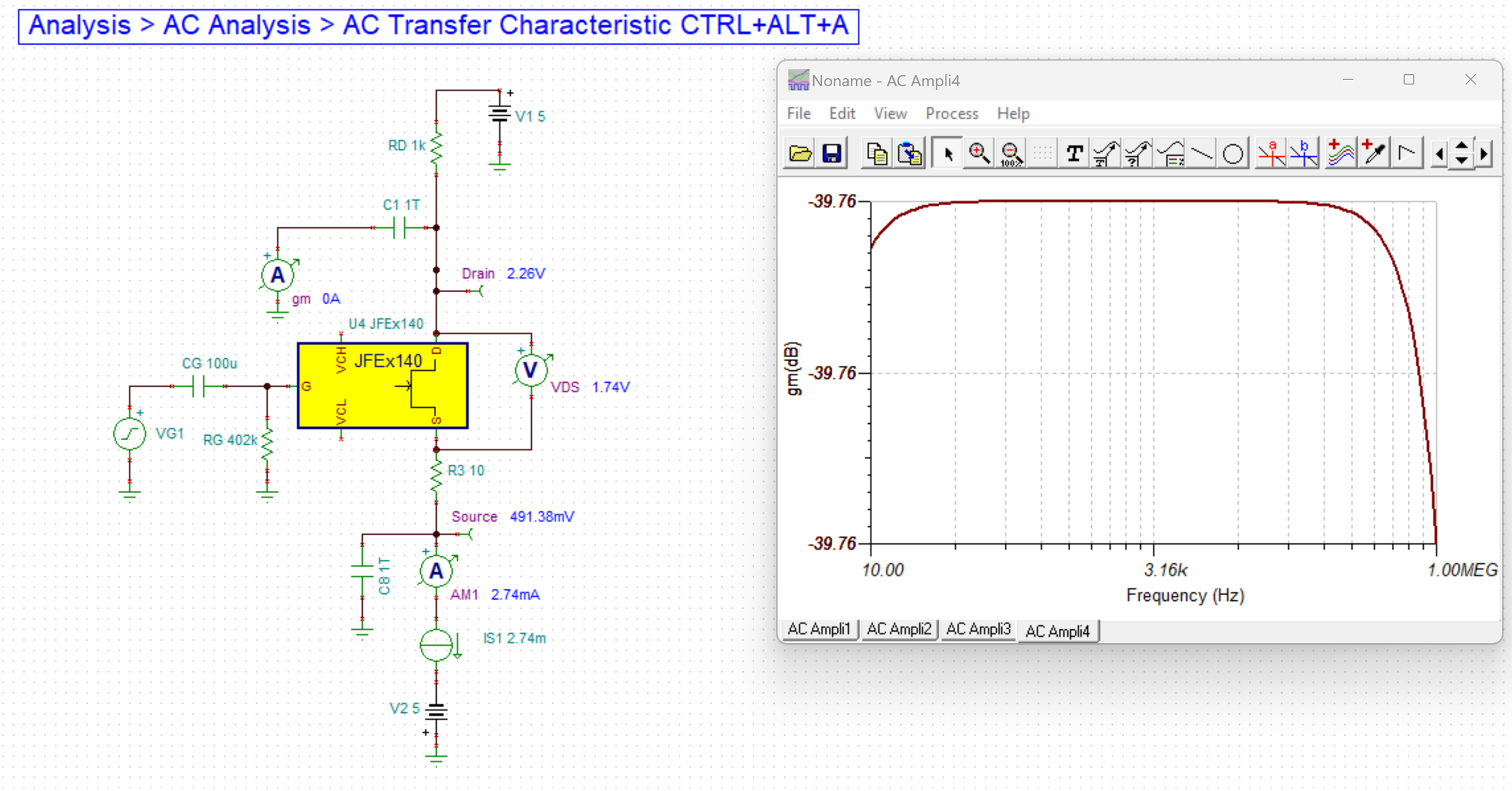
Task: Click the VDS voltmeter symbol
Action: coord(531,370)
